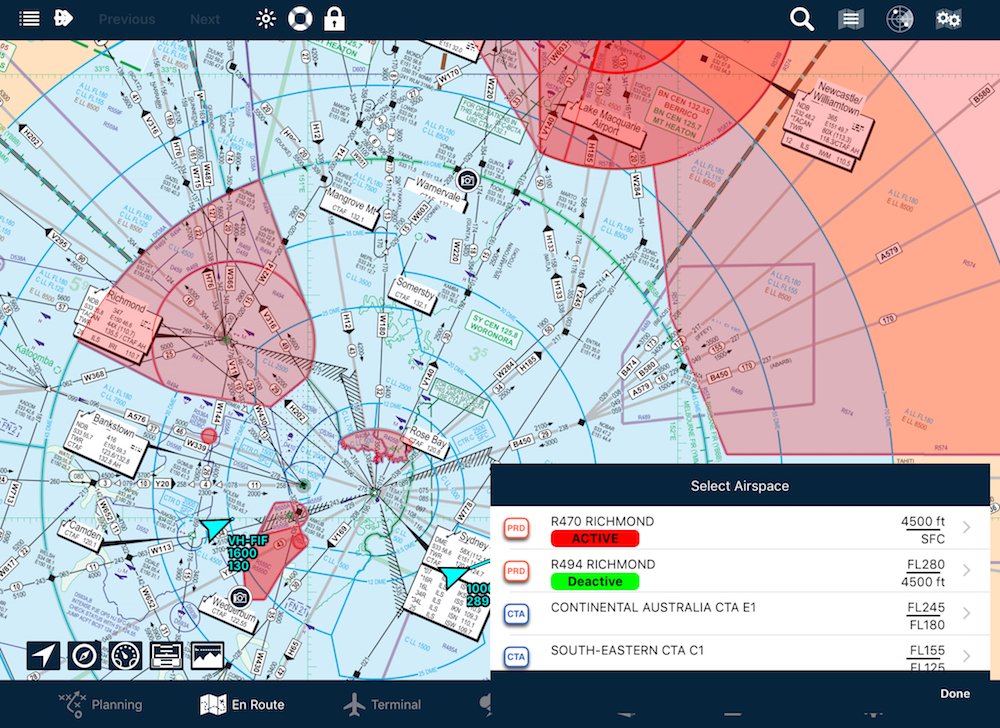
Task: Tap the Bankstown airport info box
Action: pyautogui.click(x=106, y=443)
